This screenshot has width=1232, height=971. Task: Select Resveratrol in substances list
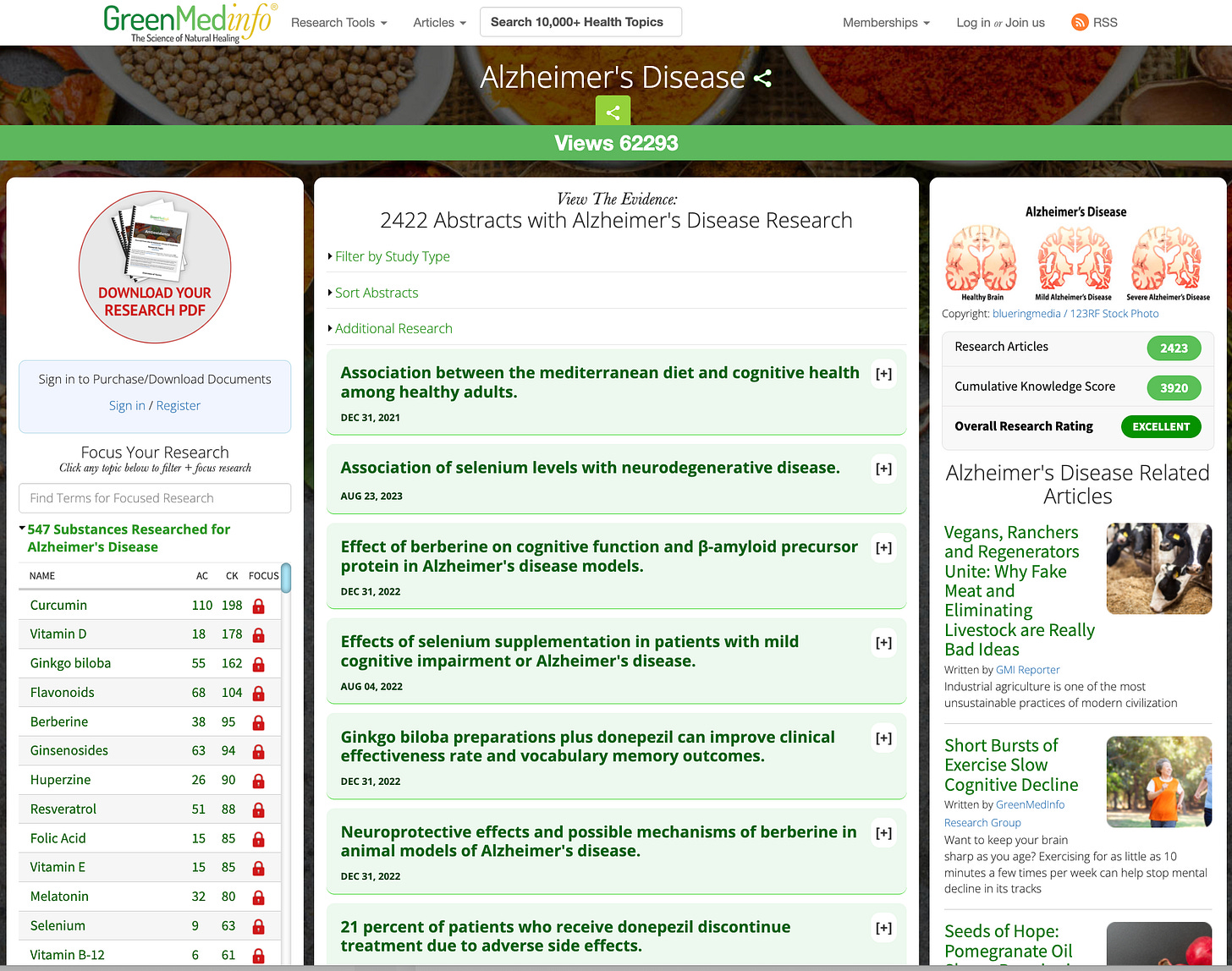click(x=63, y=809)
